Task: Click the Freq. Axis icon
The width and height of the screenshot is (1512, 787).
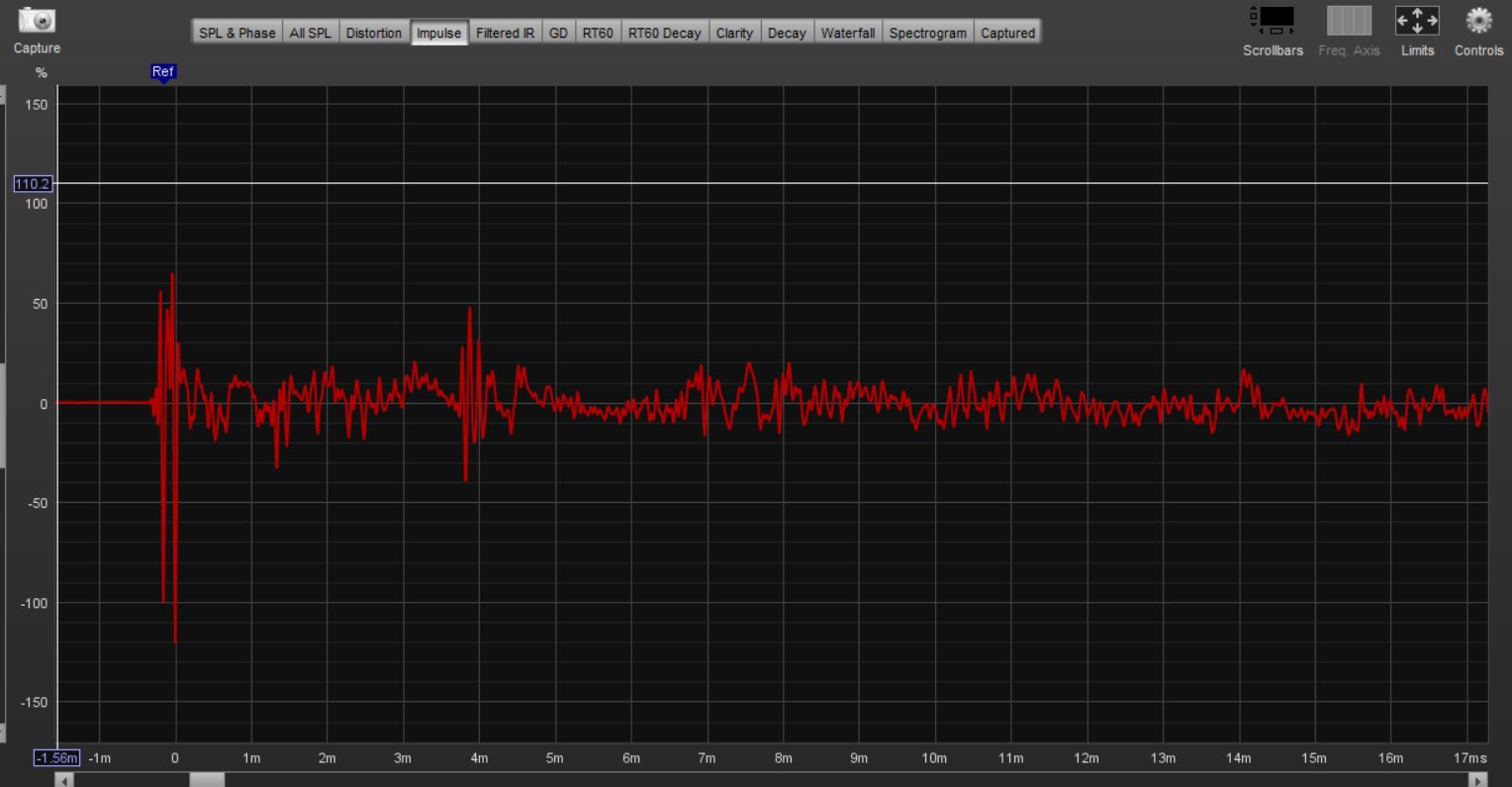Action: 1349,21
